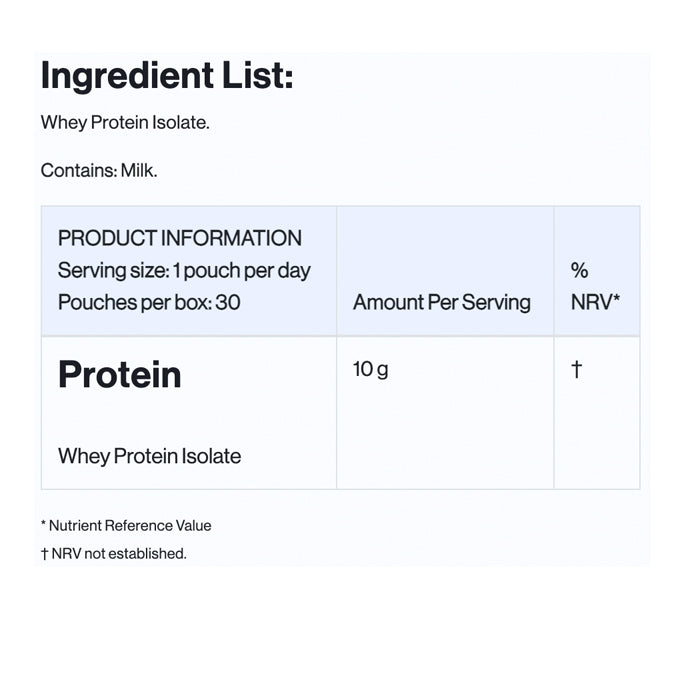The image size is (700, 700).
Task: Click the PRODUCT INFORMATION table title
Action: click(180, 238)
